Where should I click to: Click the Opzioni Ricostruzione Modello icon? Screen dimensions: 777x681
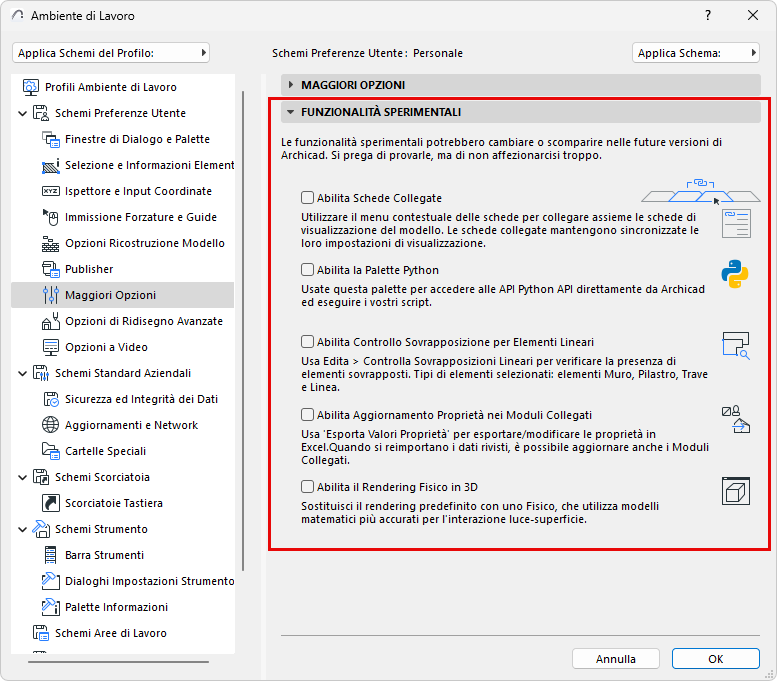51,243
